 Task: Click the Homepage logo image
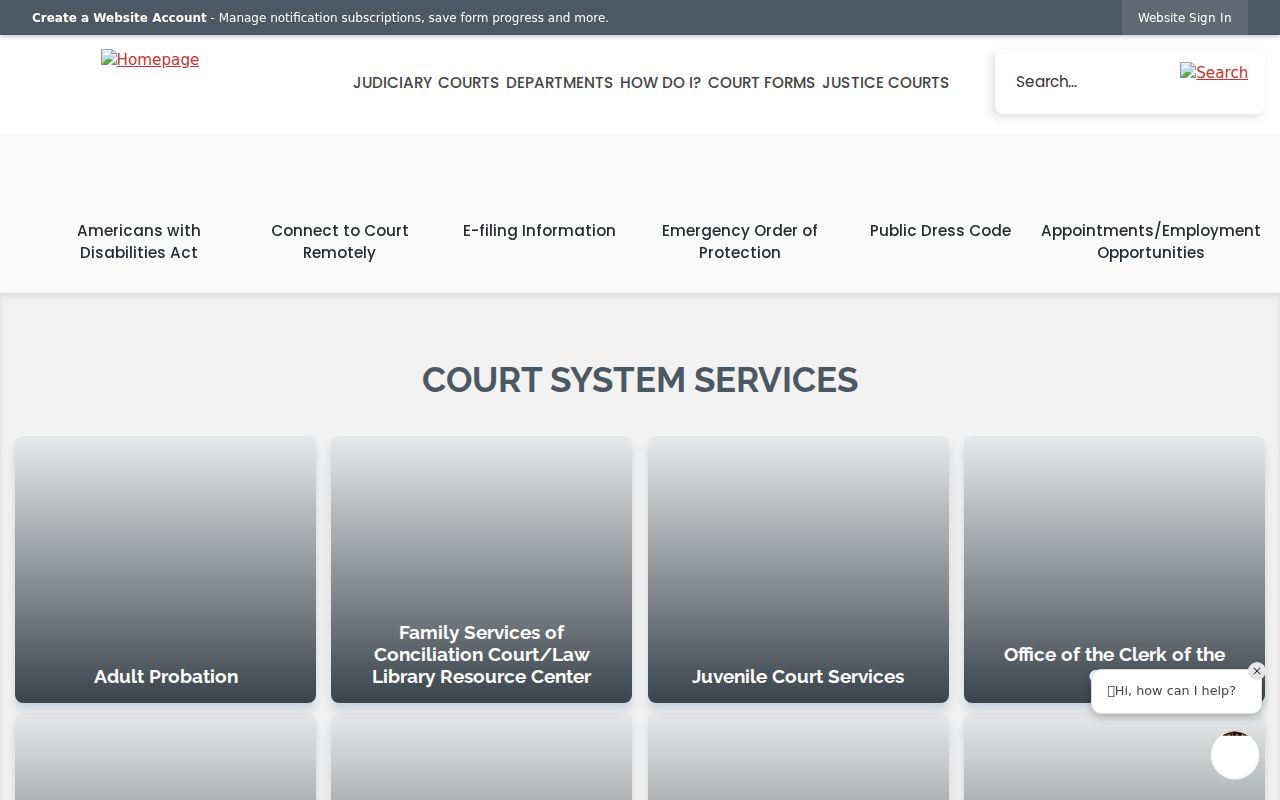tap(150, 60)
